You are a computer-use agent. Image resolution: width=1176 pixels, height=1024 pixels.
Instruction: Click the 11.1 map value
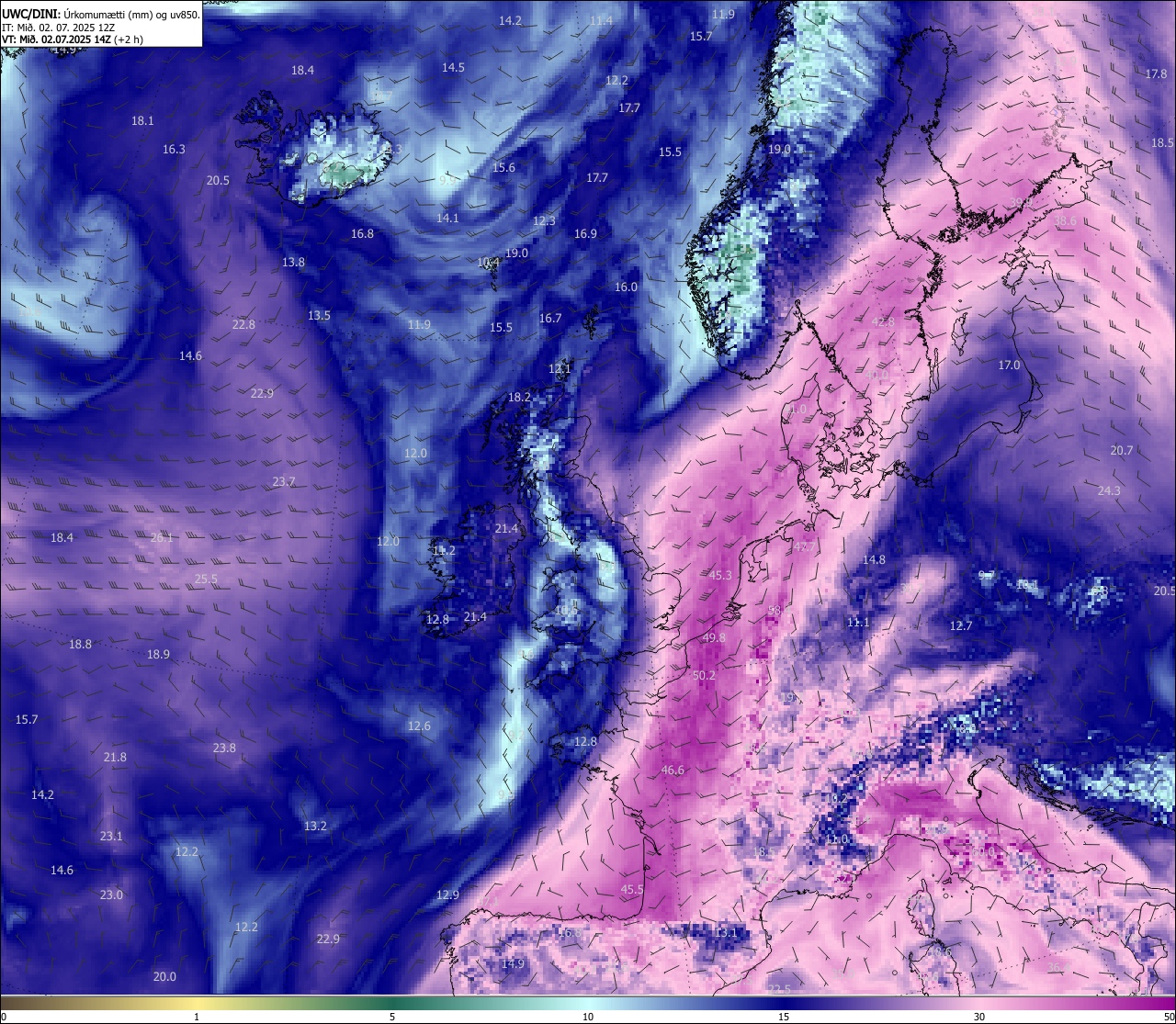tap(858, 622)
